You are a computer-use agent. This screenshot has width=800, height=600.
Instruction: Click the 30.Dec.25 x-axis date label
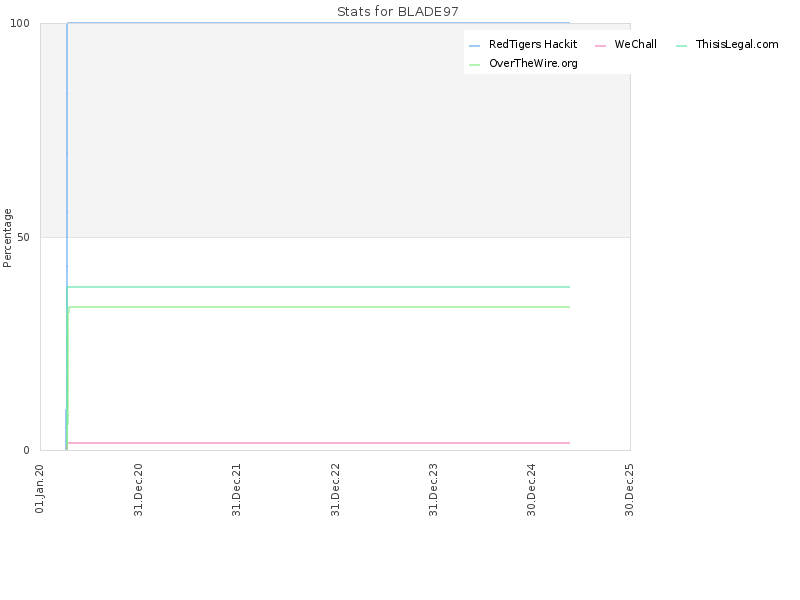pyautogui.click(x=630, y=490)
